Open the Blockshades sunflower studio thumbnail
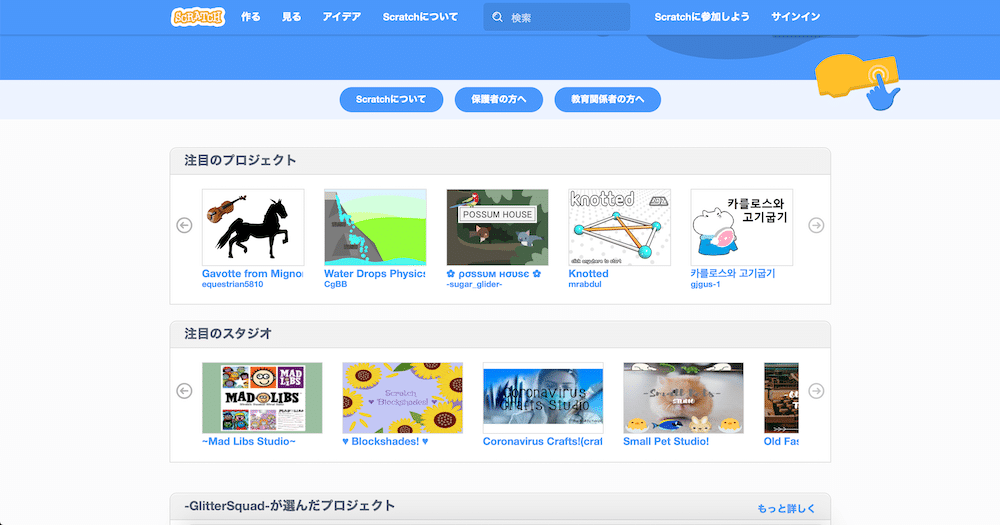1000x525 pixels. (x=402, y=398)
